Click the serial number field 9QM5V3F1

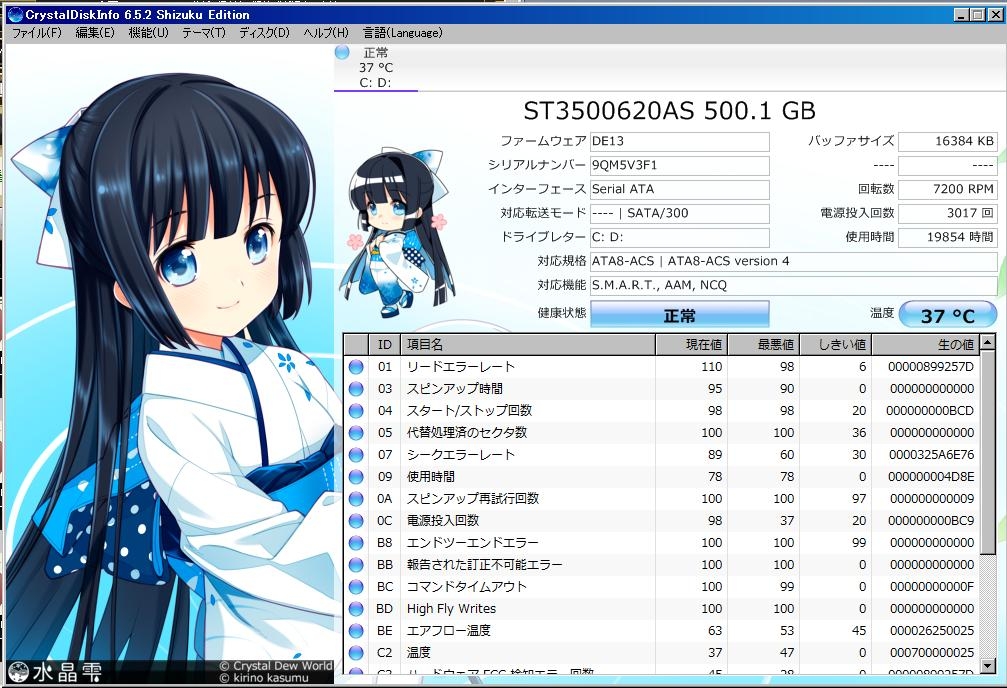679,165
